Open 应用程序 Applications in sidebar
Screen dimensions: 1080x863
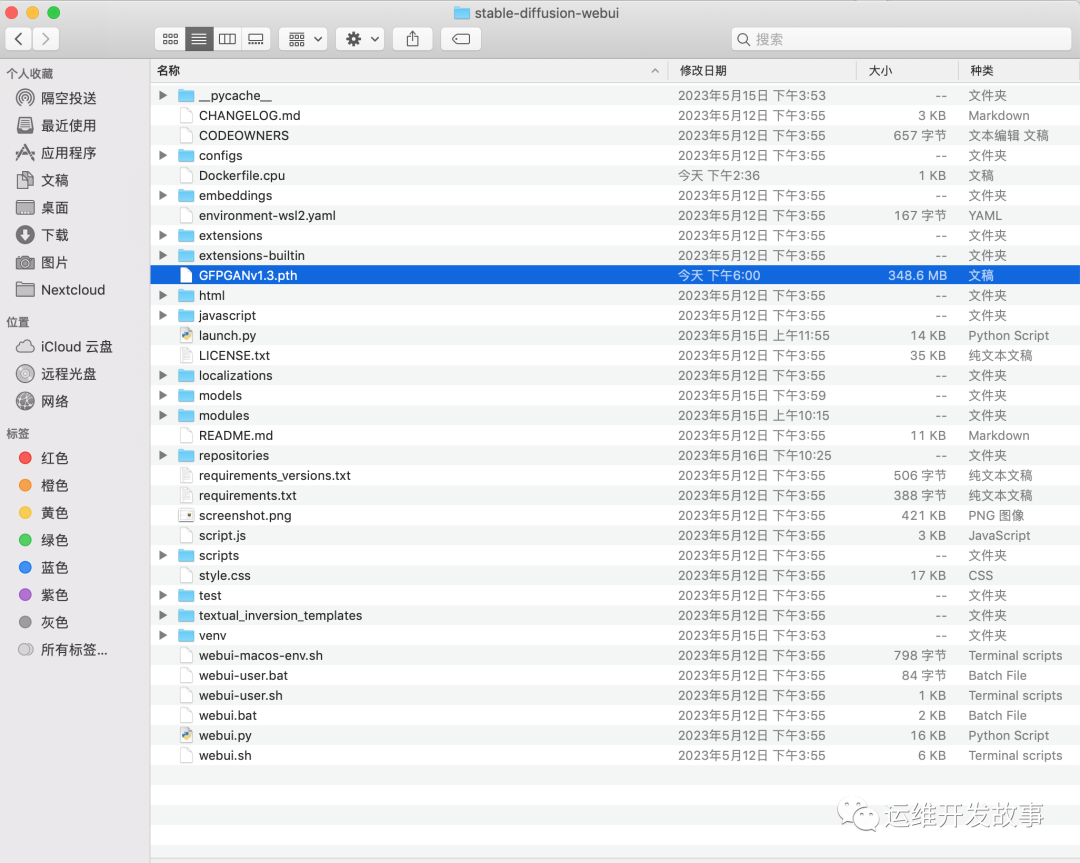56,153
